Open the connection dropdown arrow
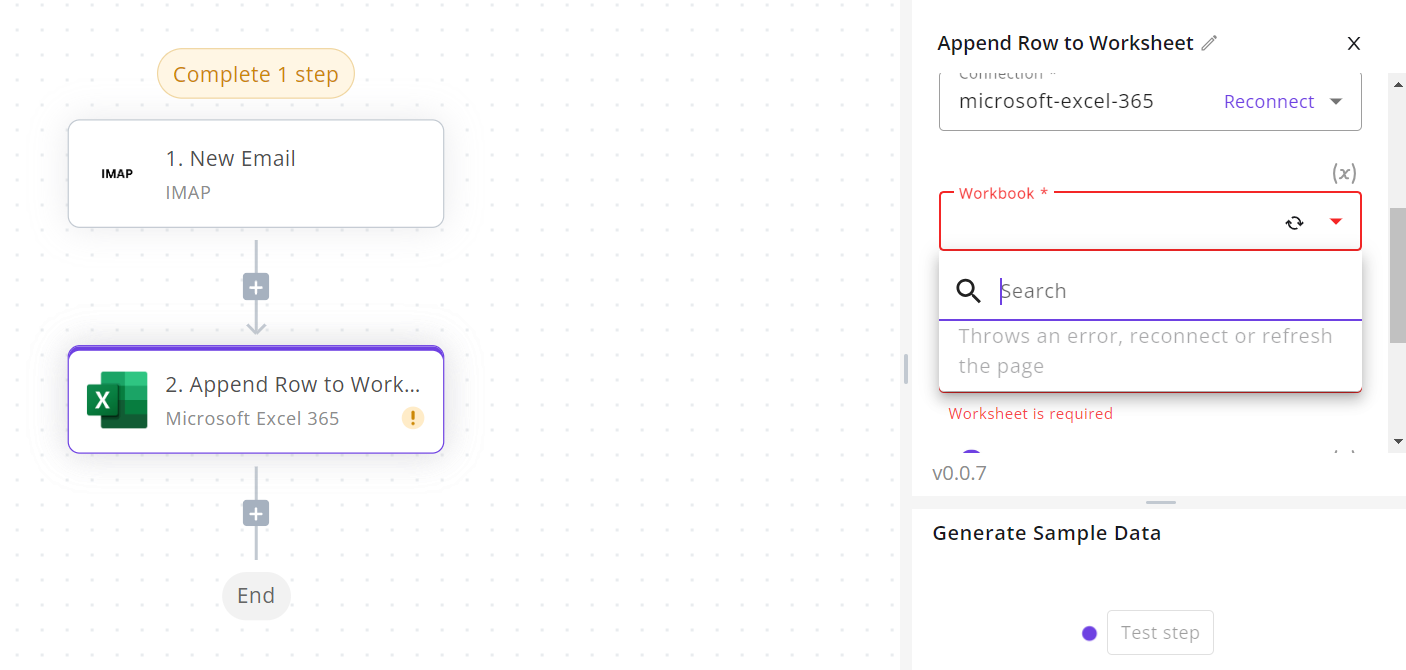 click(1336, 101)
